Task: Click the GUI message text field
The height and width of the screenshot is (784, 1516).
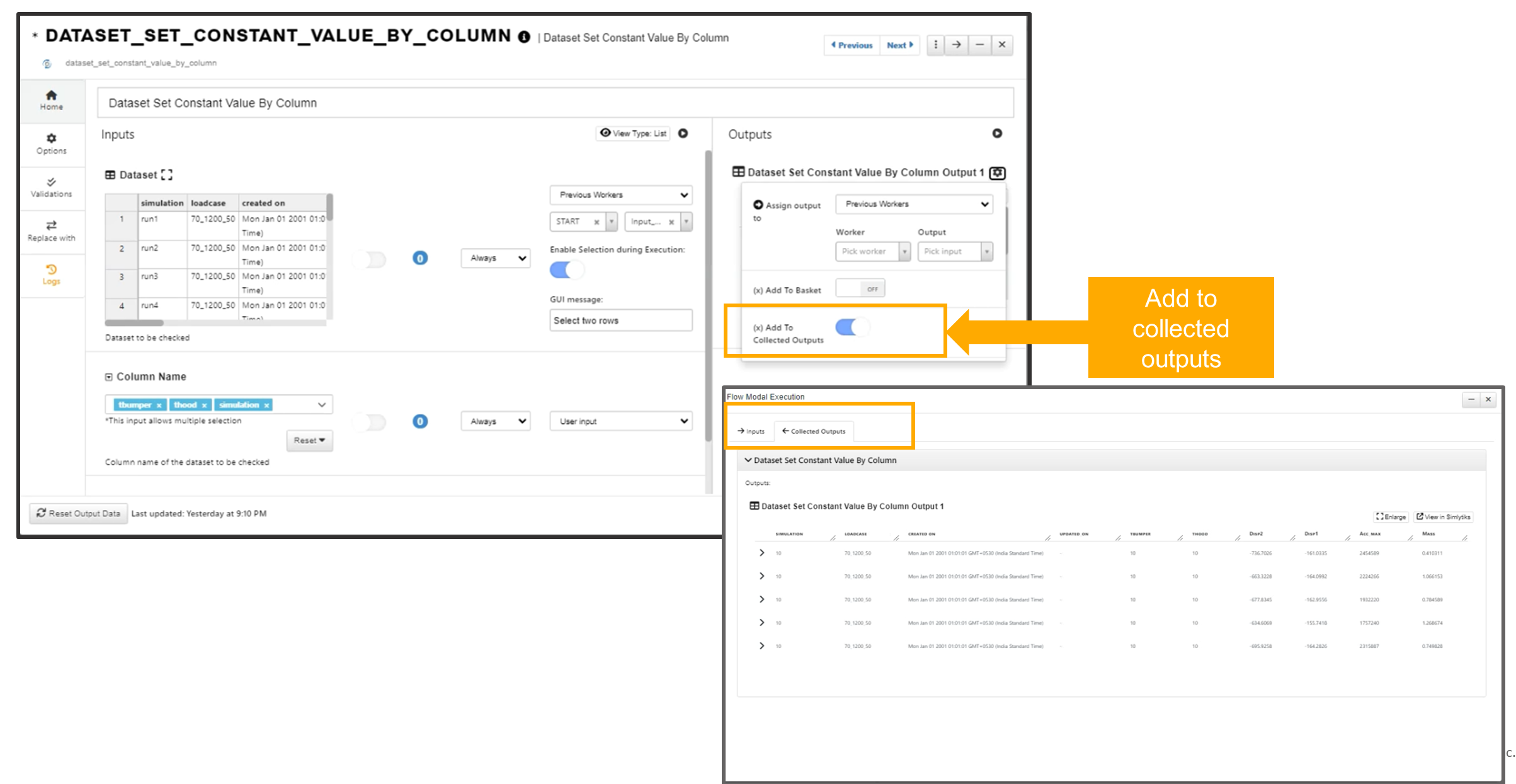Action: coord(620,320)
